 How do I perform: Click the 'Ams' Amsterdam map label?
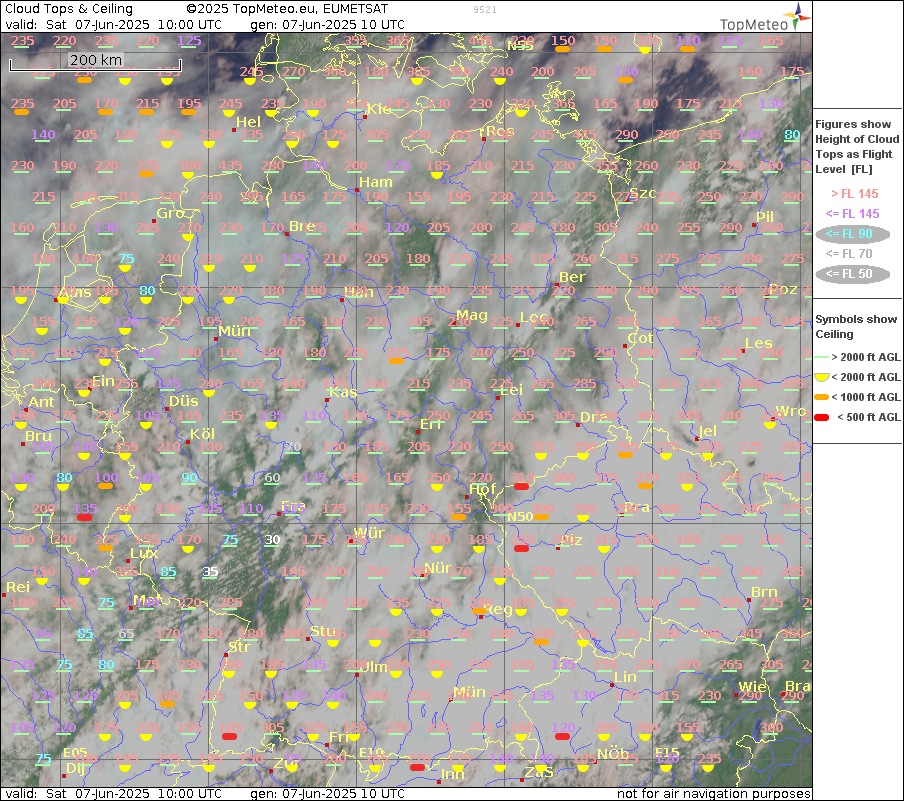(x=76, y=293)
